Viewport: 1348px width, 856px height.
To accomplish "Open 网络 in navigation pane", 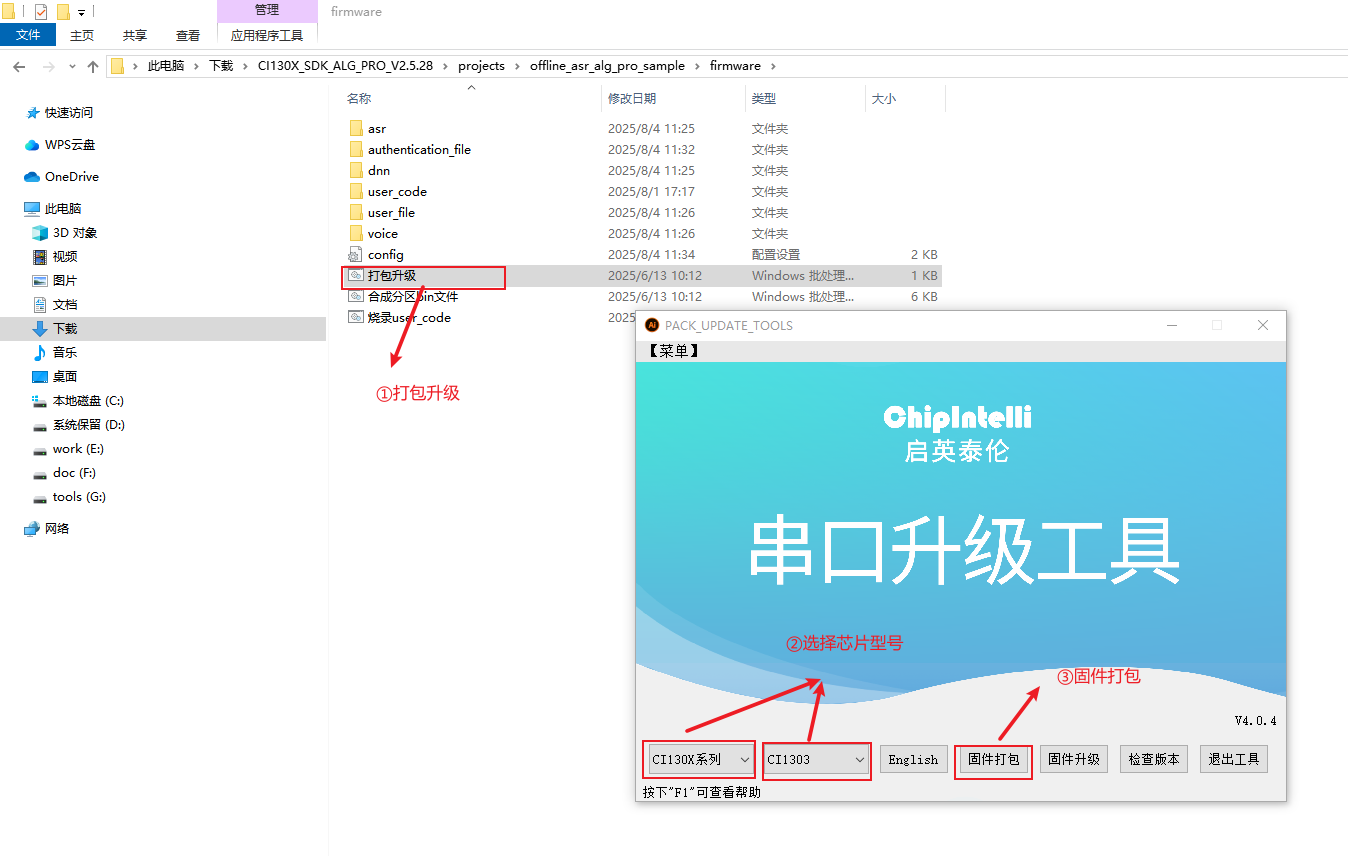I will pos(56,529).
